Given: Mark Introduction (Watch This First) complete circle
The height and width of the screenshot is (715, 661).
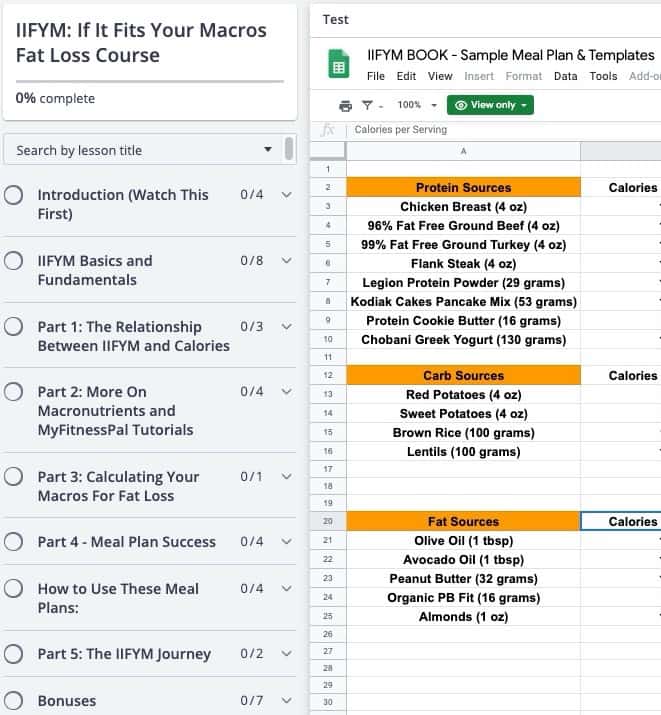Looking at the screenshot, I should pyautogui.click(x=13, y=195).
